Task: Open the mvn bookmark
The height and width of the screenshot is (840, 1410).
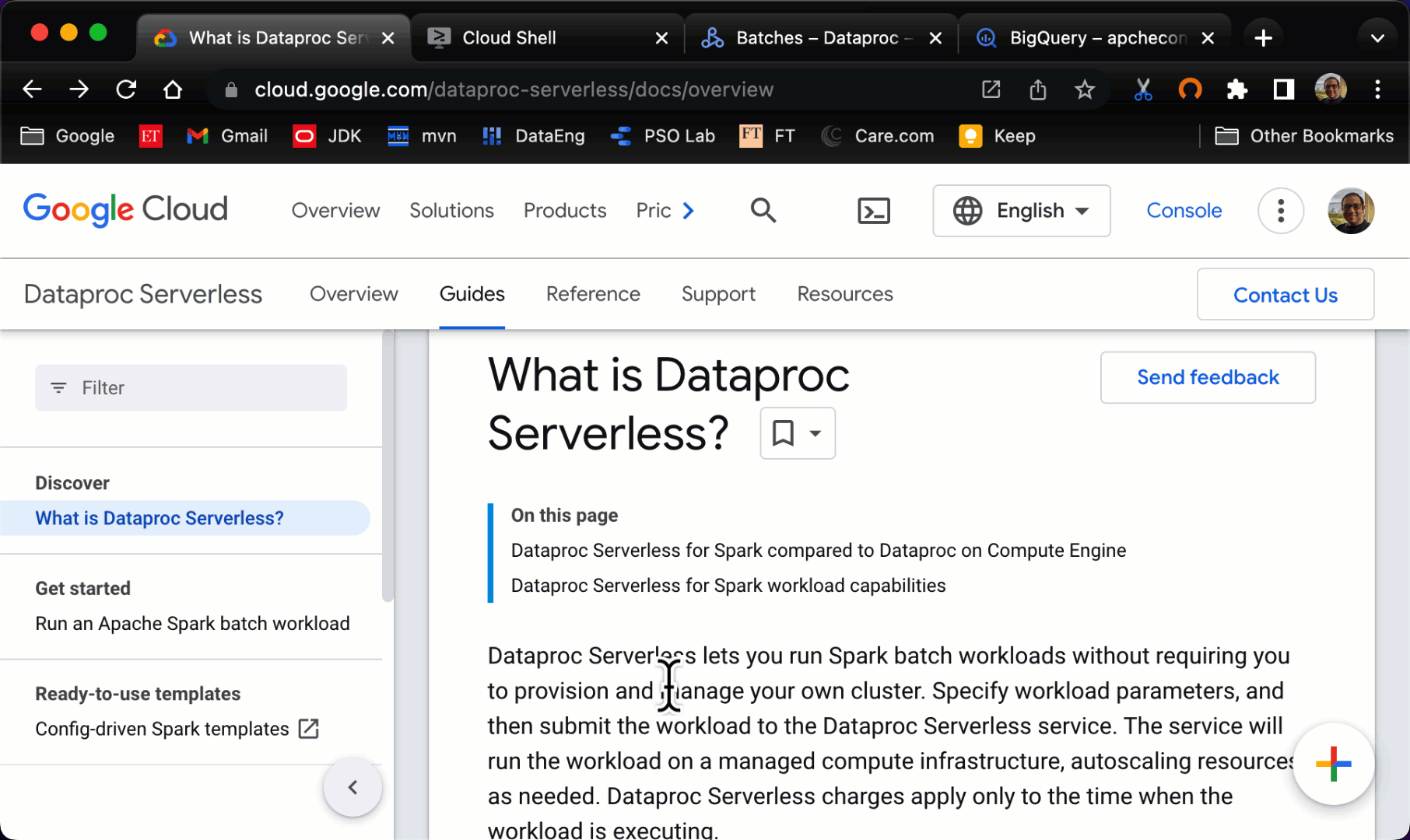Action: pos(422,136)
